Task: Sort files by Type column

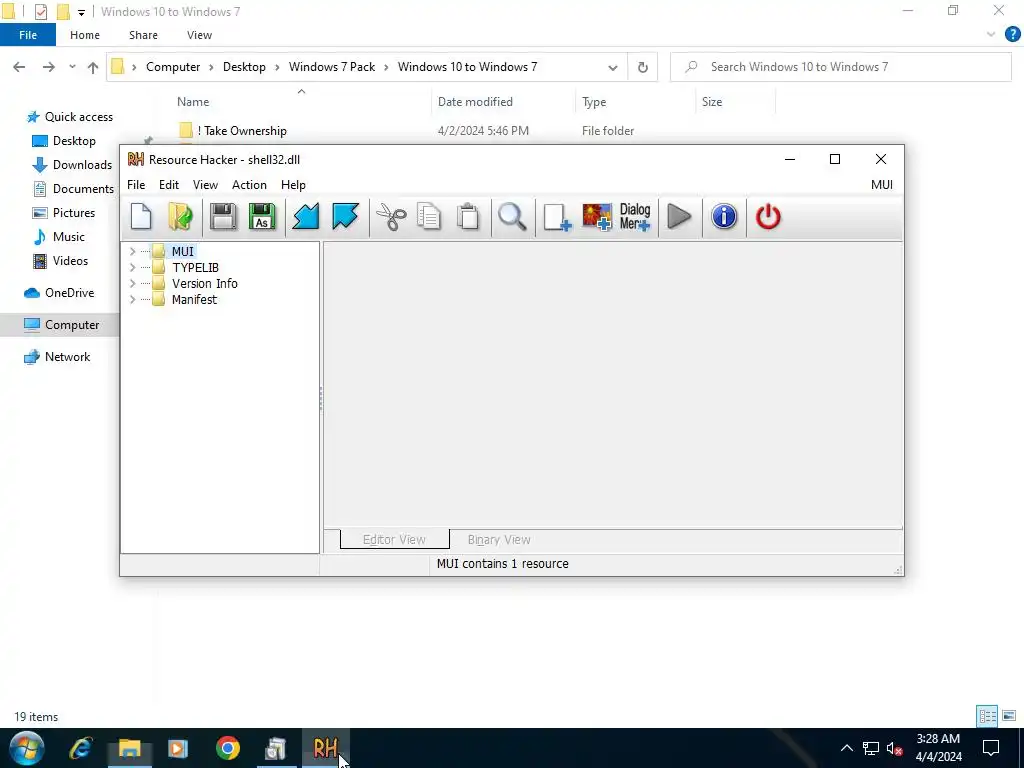Action: pyautogui.click(x=594, y=102)
